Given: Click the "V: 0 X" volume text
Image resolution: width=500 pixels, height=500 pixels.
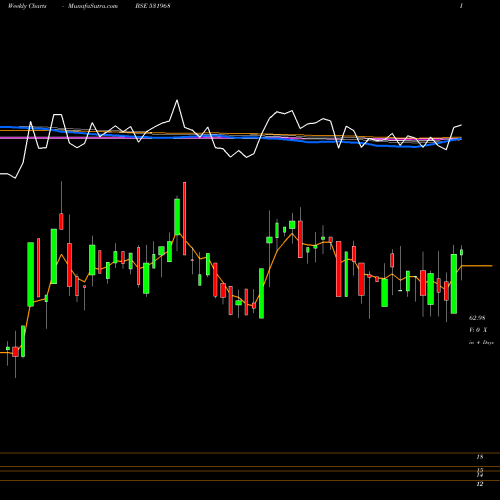Looking at the screenshot, I should 478,330.
